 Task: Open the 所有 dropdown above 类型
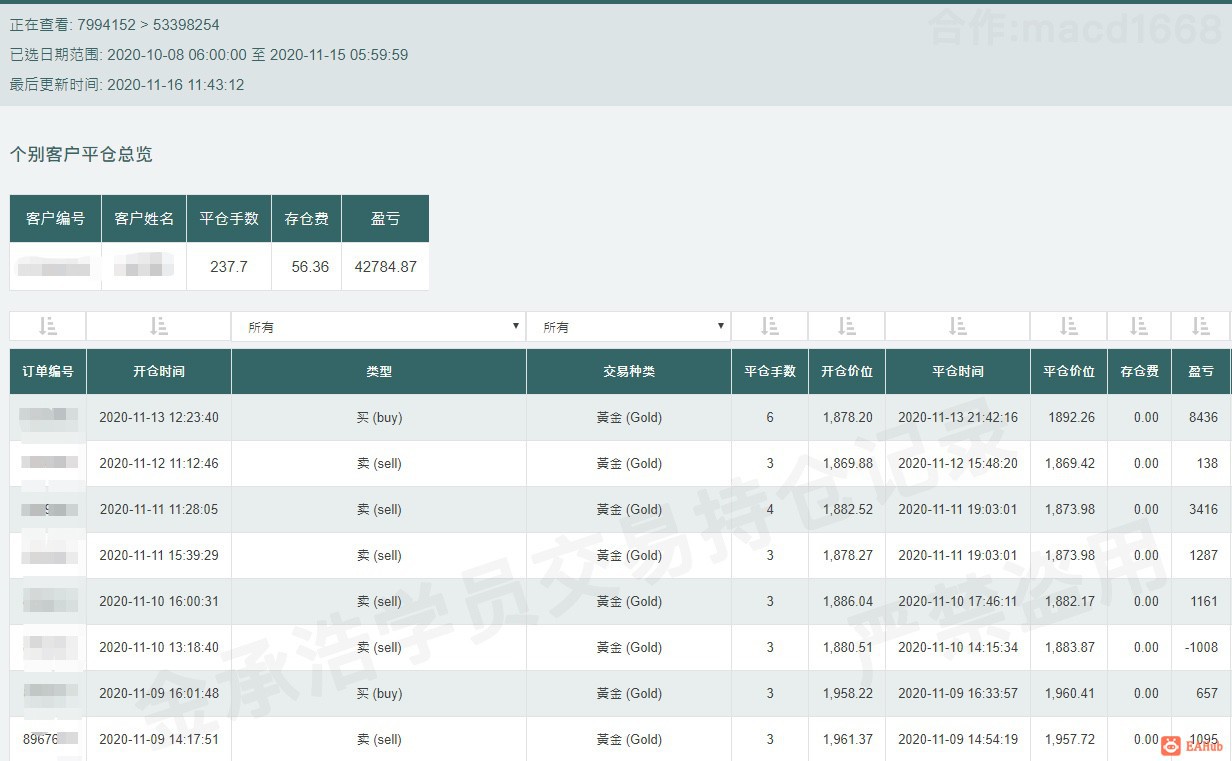tap(378, 327)
